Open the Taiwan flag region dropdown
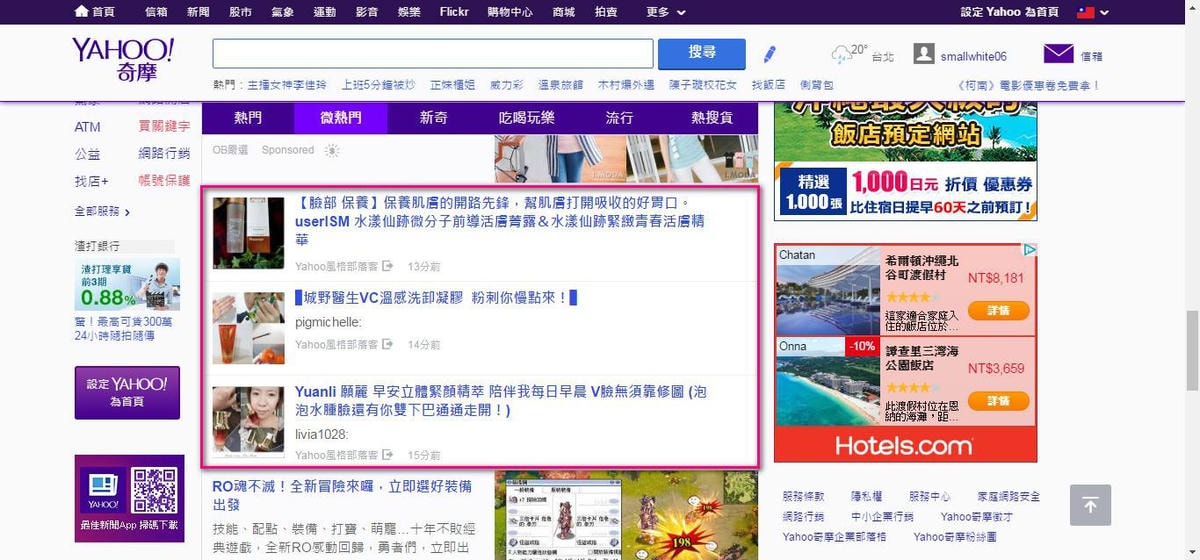Screen dimensions: 1200x560 tap(1092, 12)
